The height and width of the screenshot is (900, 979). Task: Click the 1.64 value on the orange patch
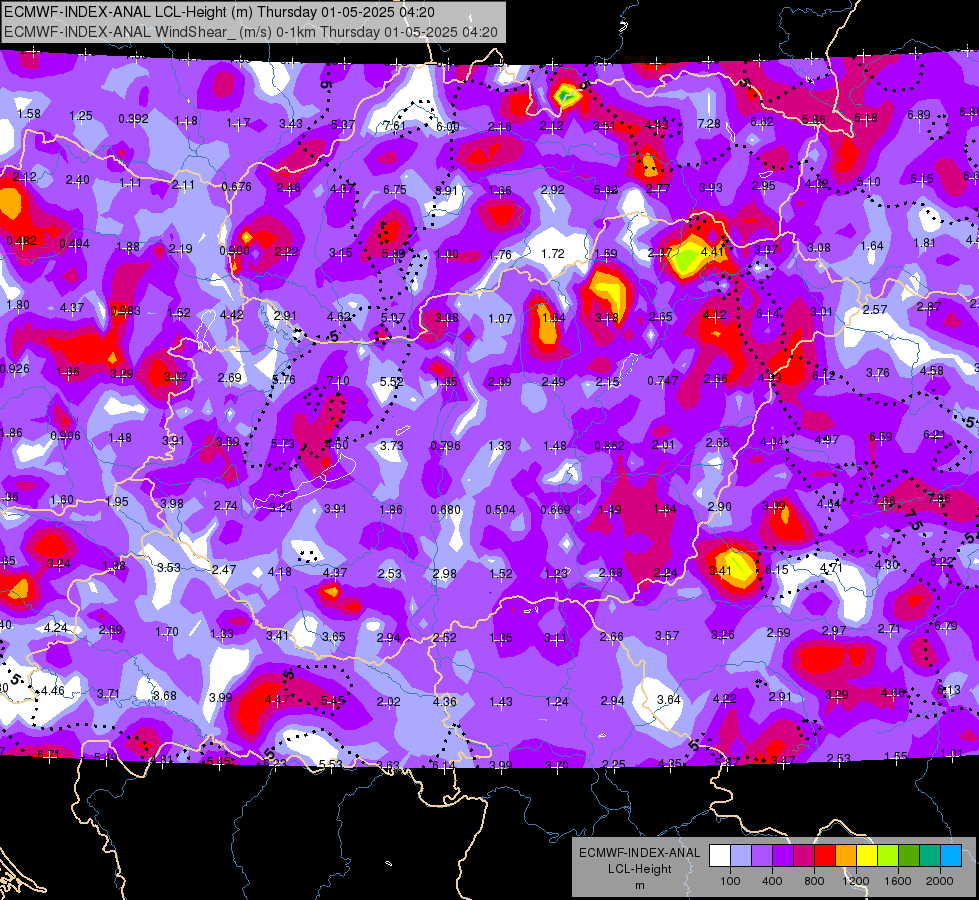pyautogui.click(x=553, y=318)
